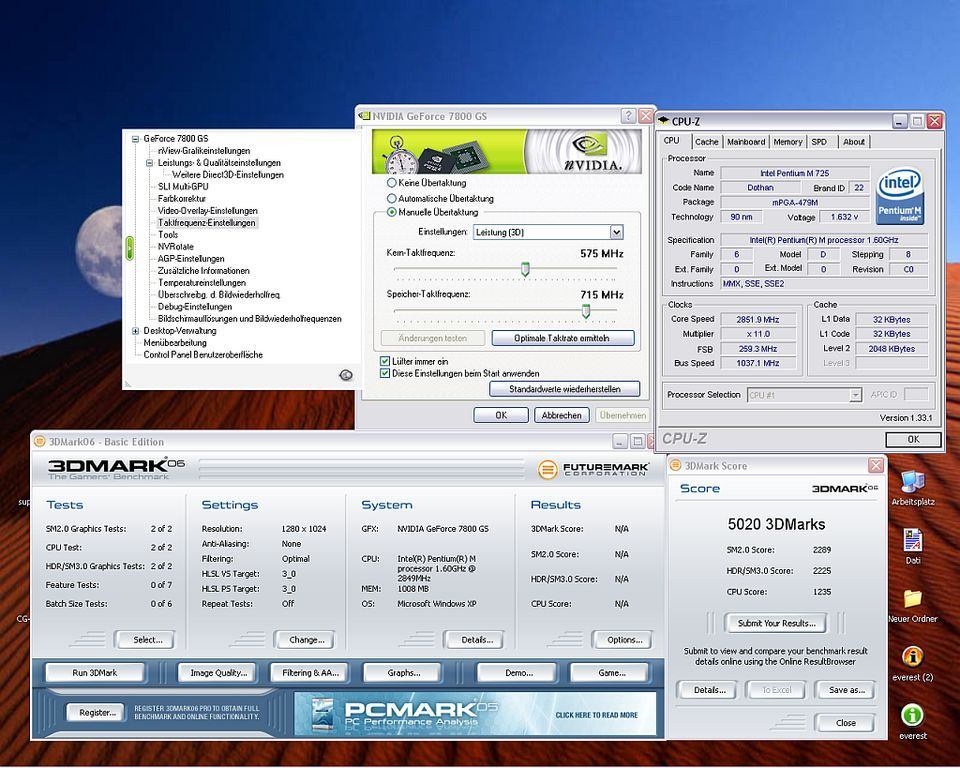This screenshot has height=768, width=960.
Task: Select Keine Übertaktung radio option
Action: (392, 183)
